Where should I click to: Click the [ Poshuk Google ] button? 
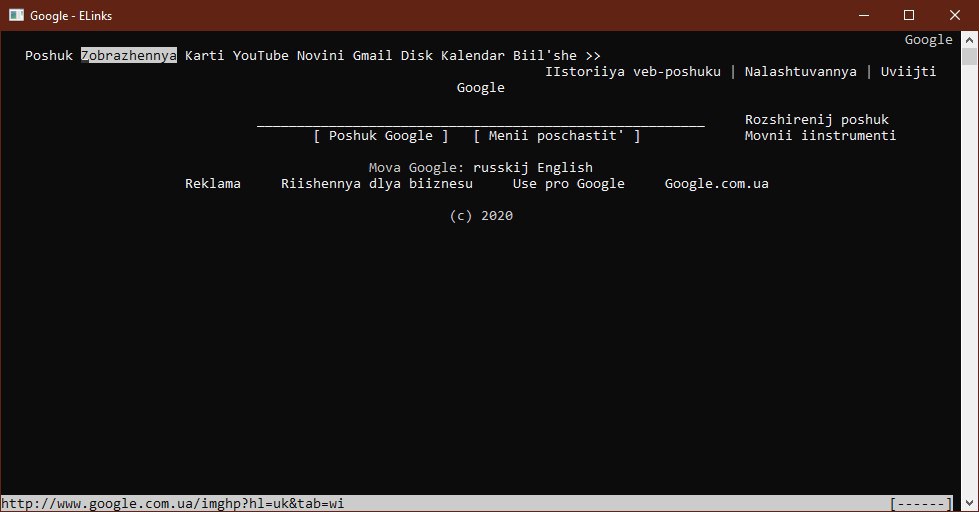click(381, 135)
